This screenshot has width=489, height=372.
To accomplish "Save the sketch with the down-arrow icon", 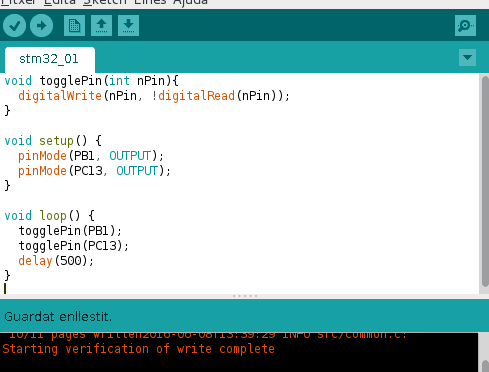I will pos(128,26).
